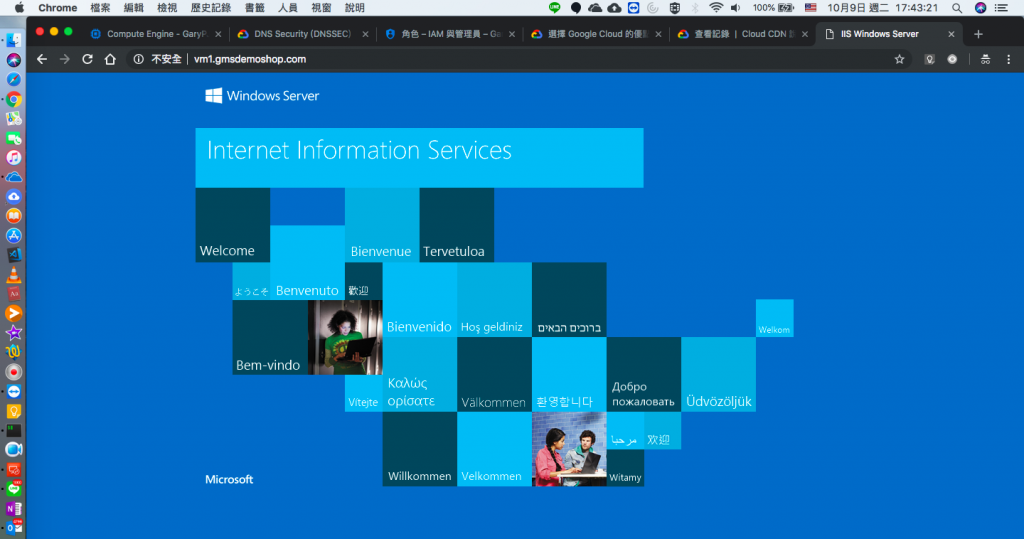Open the LINE app in the dock

(14, 489)
